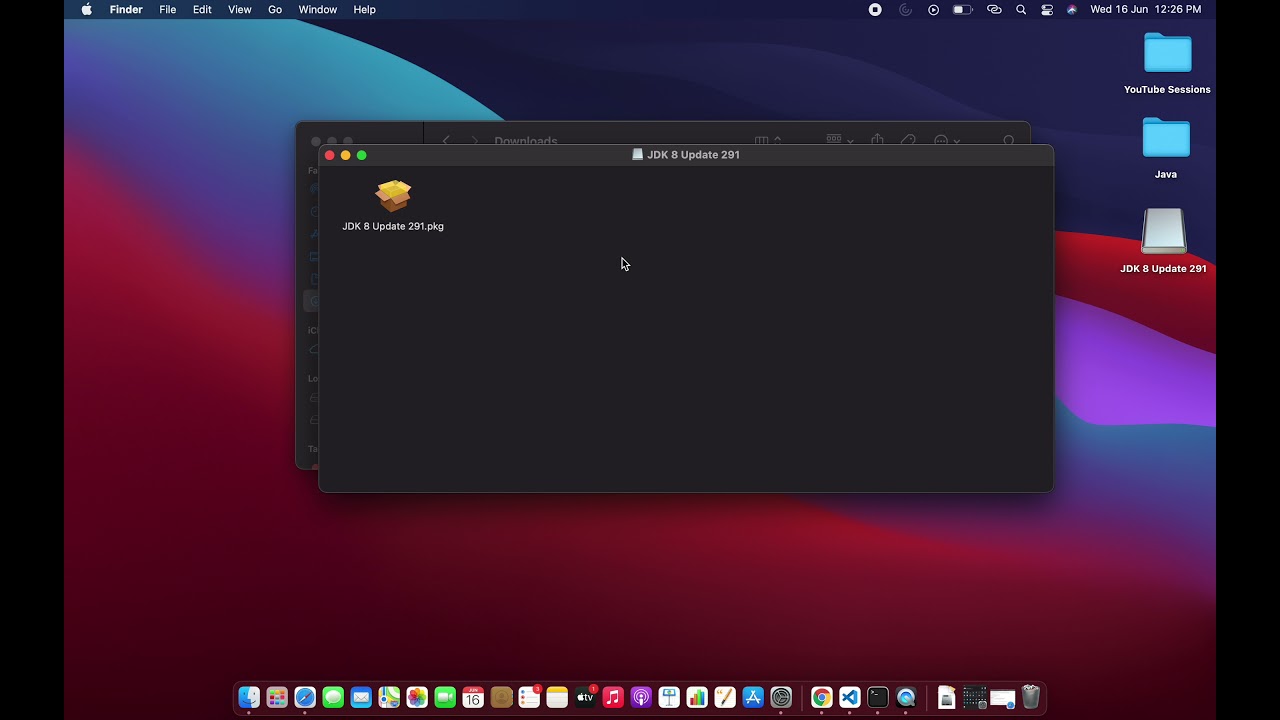Open Pages from the Dock
This screenshot has width=1280, height=720.
point(725,697)
